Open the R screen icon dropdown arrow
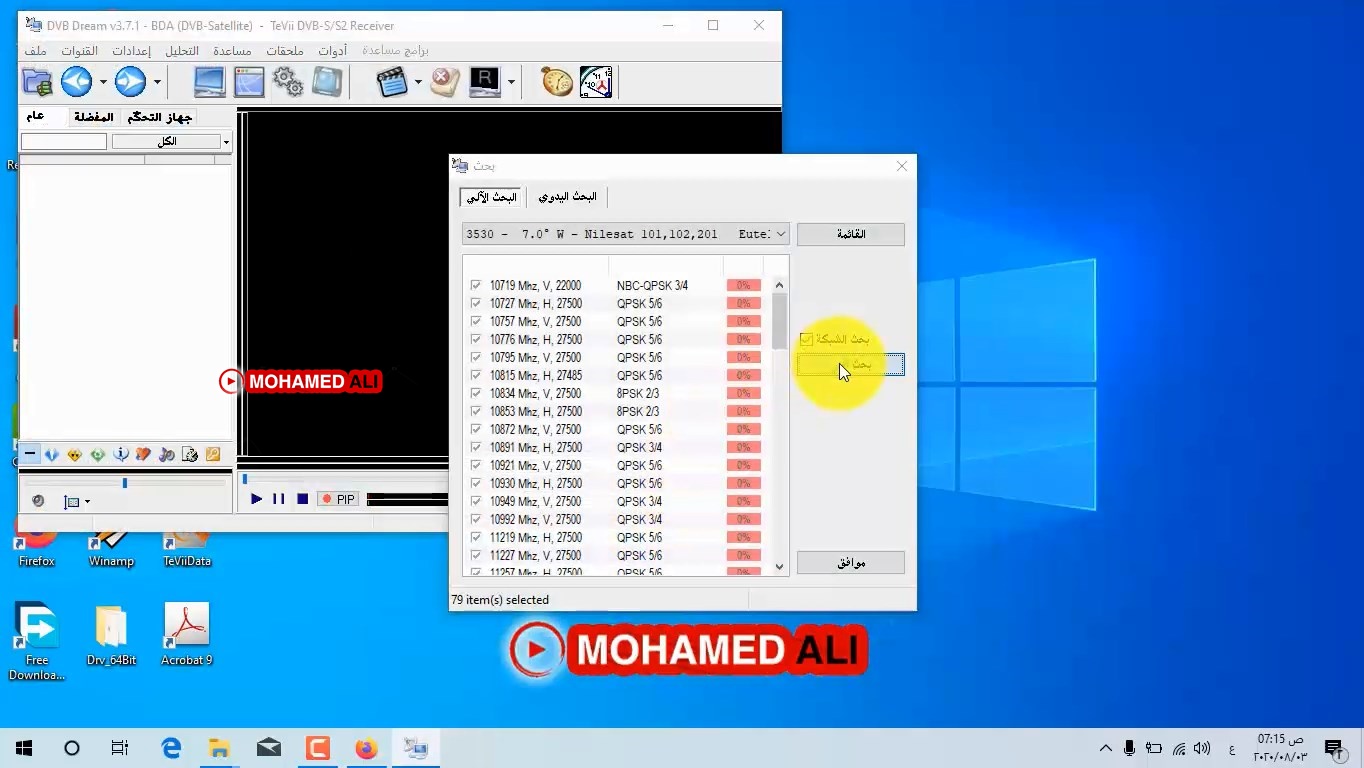This screenshot has width=1364, height=768. tap(511, 82)
